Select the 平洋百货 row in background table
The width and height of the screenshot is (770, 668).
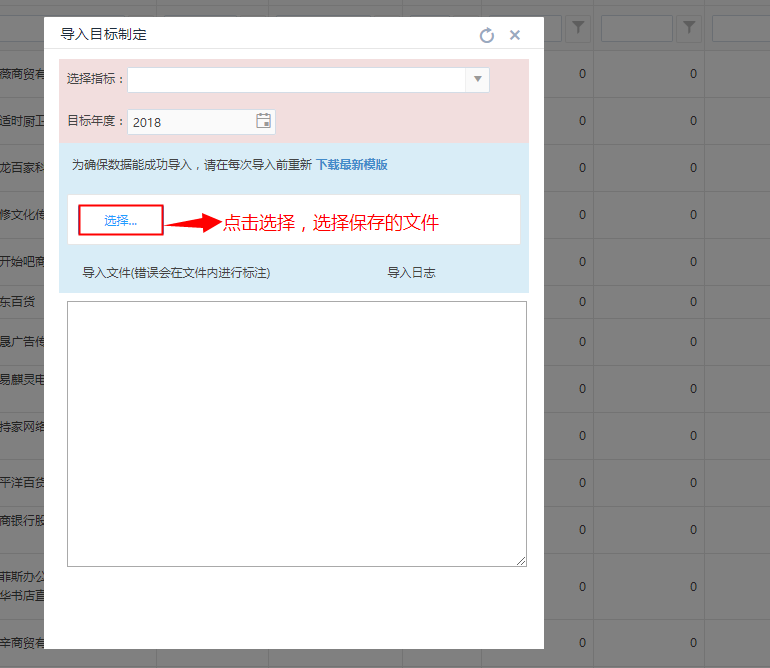tap(22, 482)
